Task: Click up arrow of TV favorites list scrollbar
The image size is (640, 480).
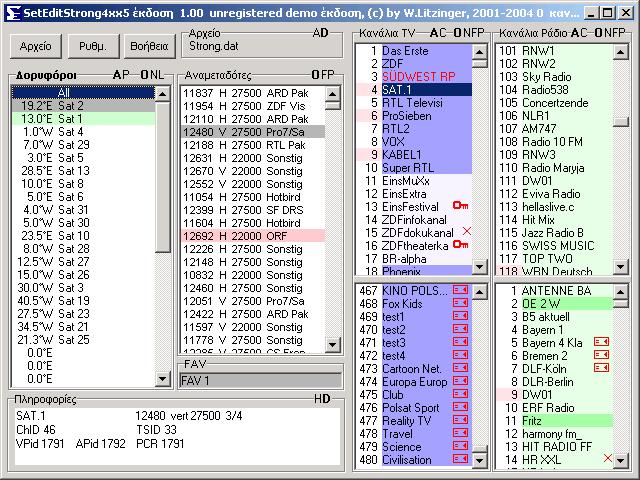Action: click(480, 292)
